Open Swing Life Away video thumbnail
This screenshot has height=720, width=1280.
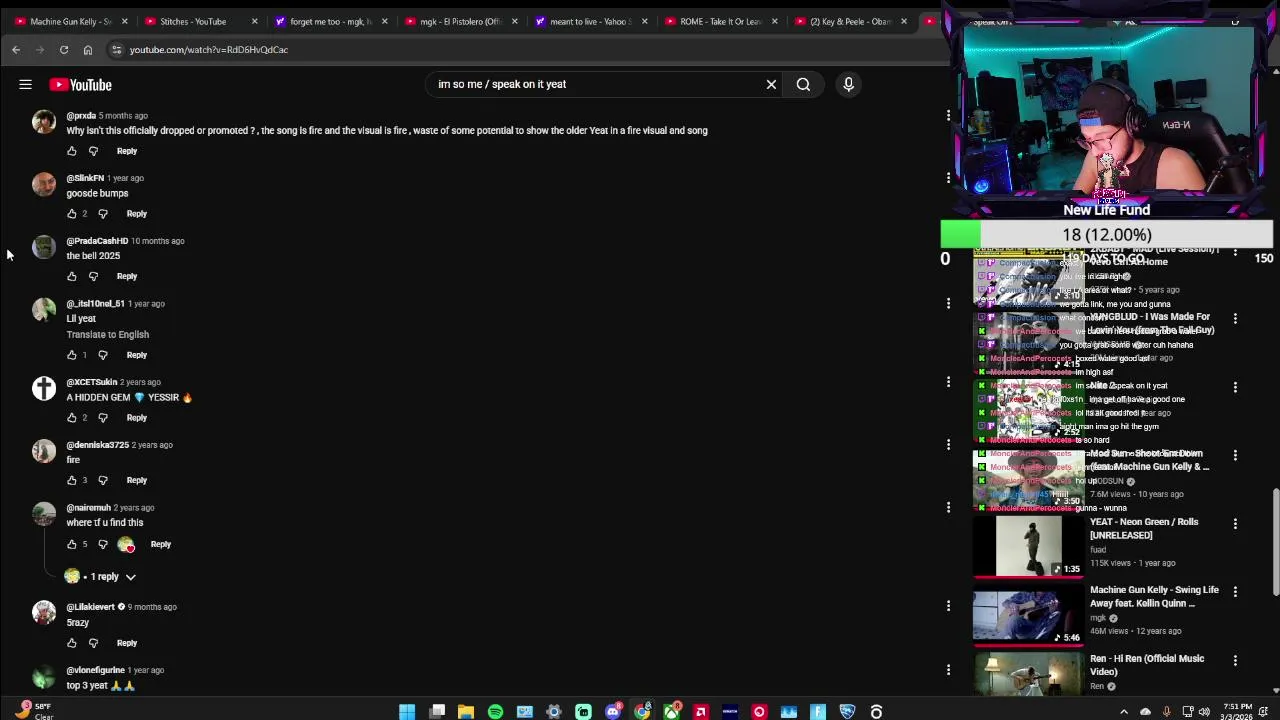(x=1028, y=615)
